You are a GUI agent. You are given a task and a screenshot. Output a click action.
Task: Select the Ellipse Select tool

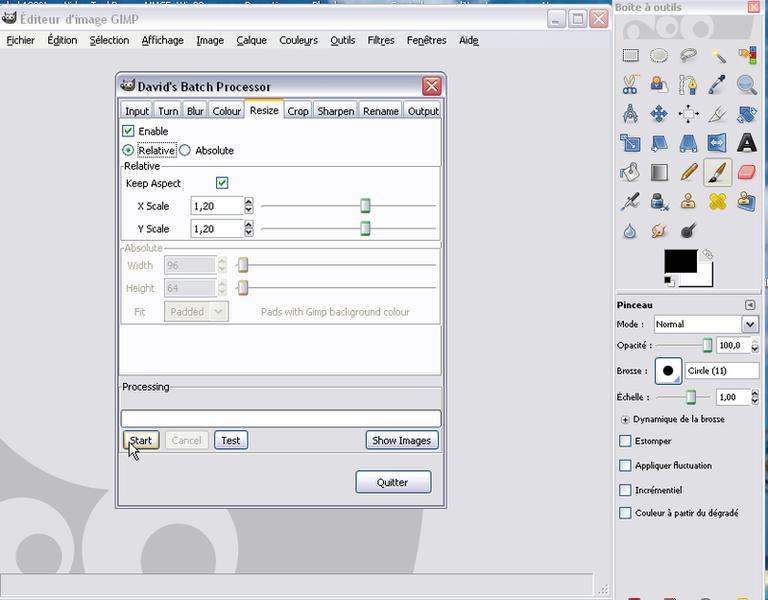click(659, 55)
